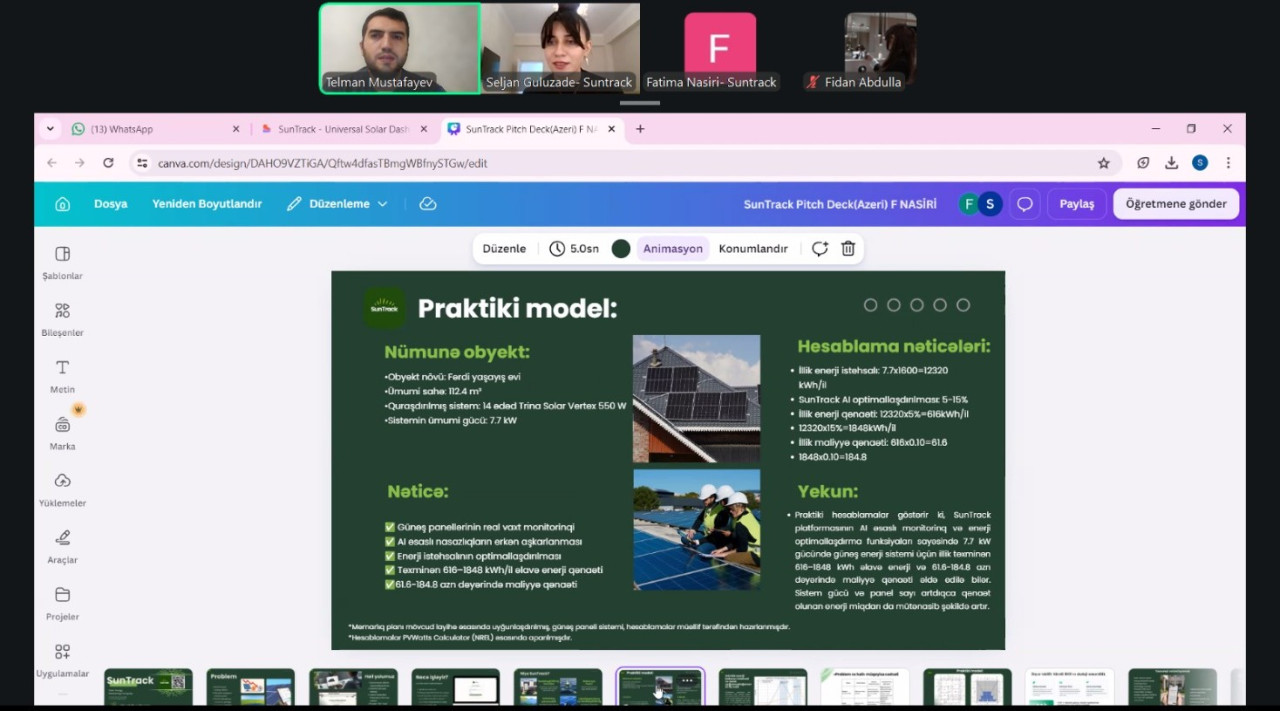Open Chrome downloads icon
1280x711 pixels.
1172,163
